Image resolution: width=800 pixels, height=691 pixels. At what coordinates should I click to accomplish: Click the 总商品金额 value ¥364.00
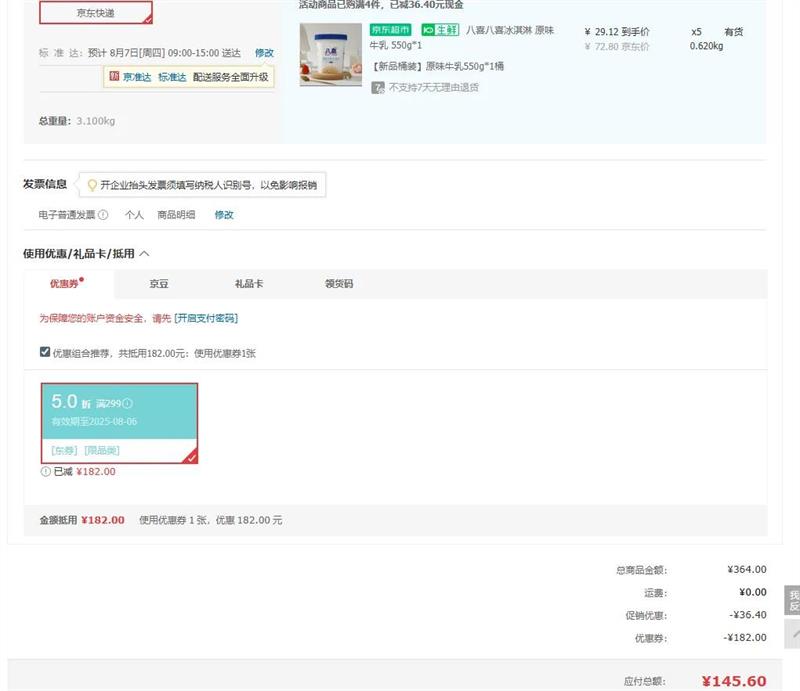tap(747, 570)
